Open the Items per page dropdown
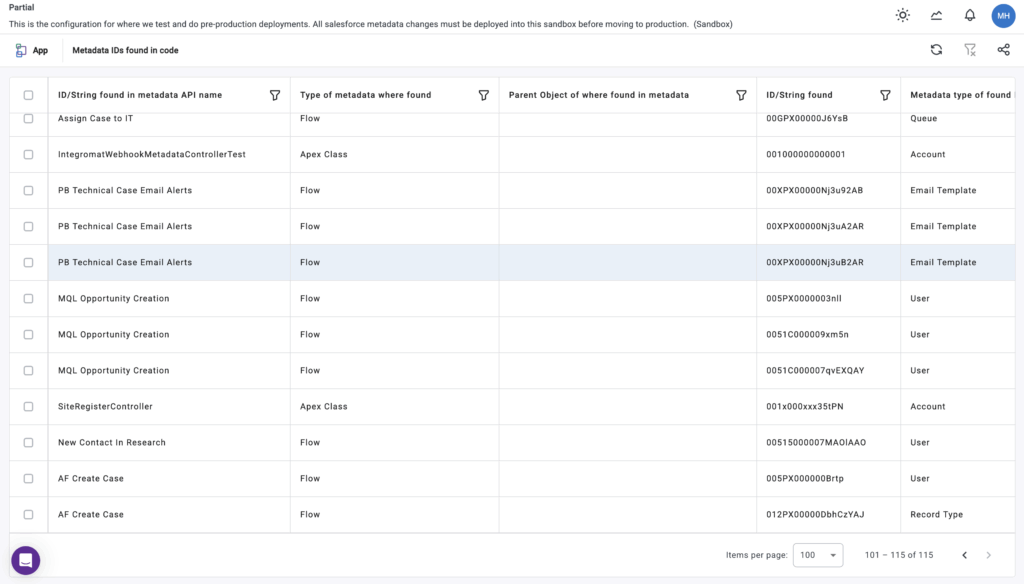The width and height of the screenshot is (1024, 584). point(817,555)
